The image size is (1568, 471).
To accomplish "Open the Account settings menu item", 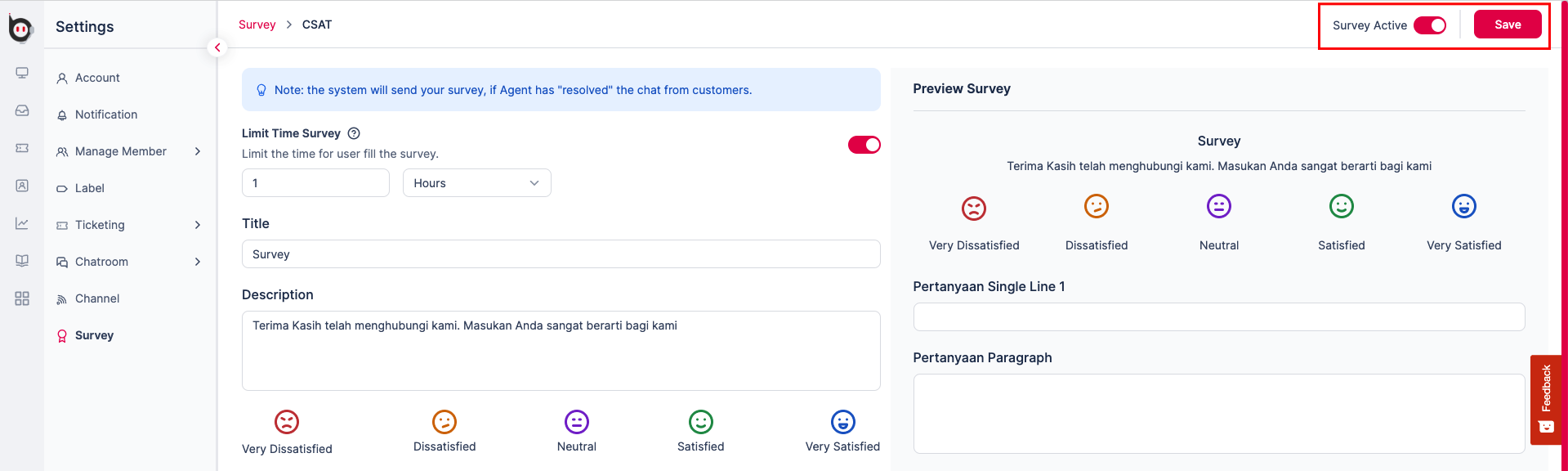I will coord(97,78).
